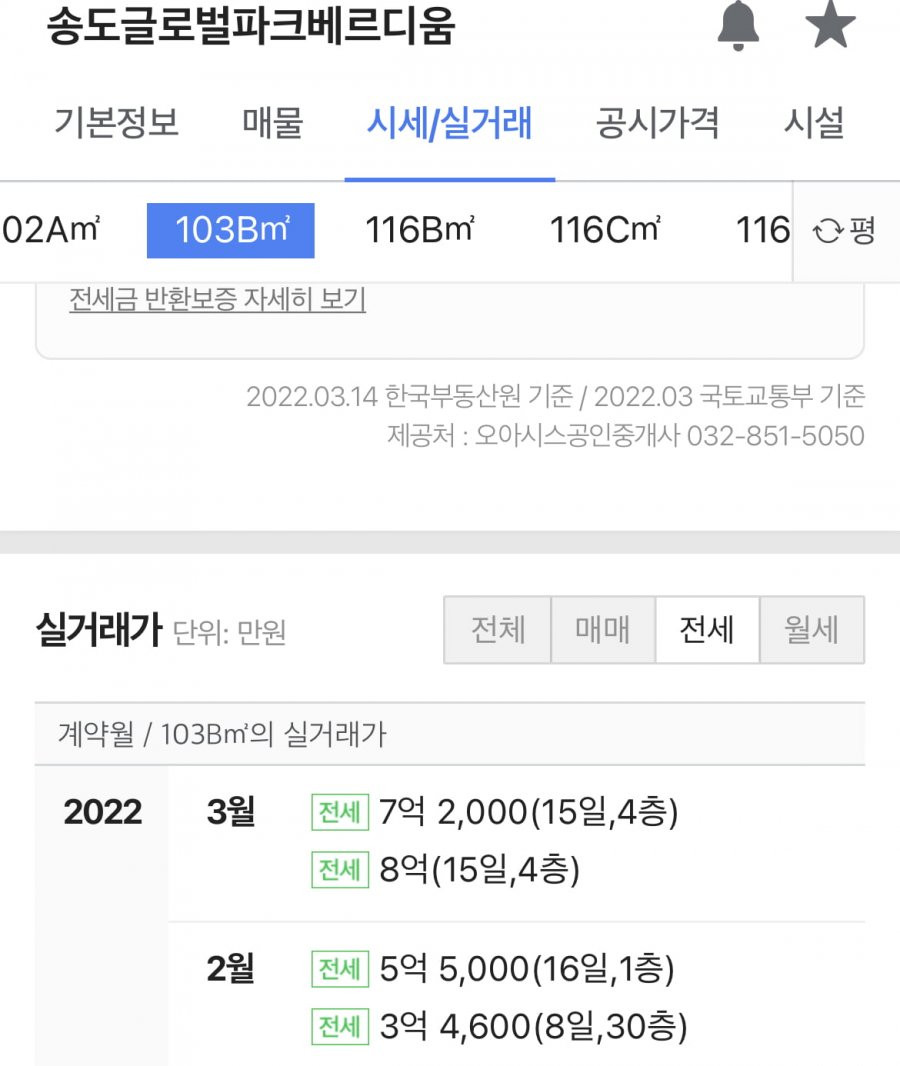Select the partially visible 116 size option
The width and height of the screenshot is (900, 1066).
point(763,230)
